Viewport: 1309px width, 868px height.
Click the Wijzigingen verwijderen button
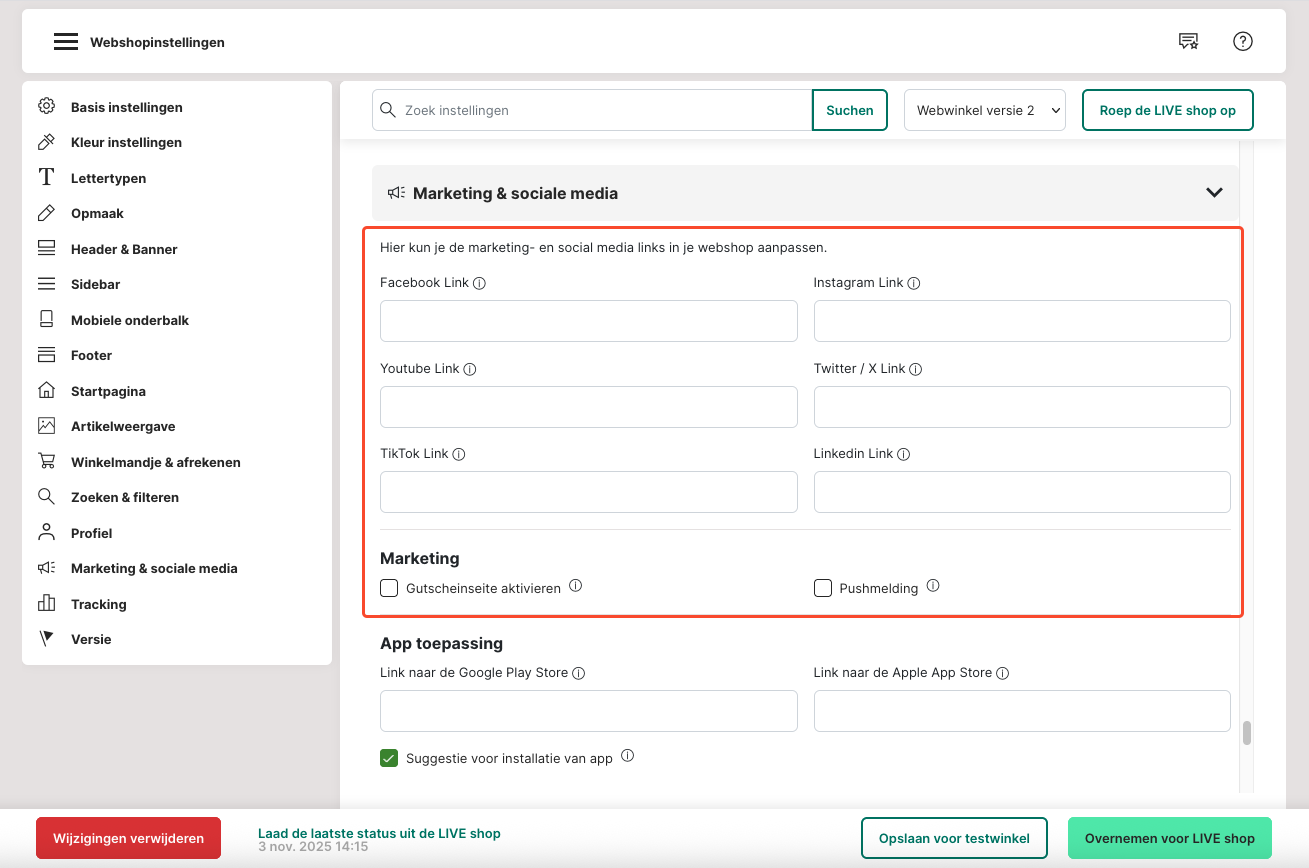128,838
